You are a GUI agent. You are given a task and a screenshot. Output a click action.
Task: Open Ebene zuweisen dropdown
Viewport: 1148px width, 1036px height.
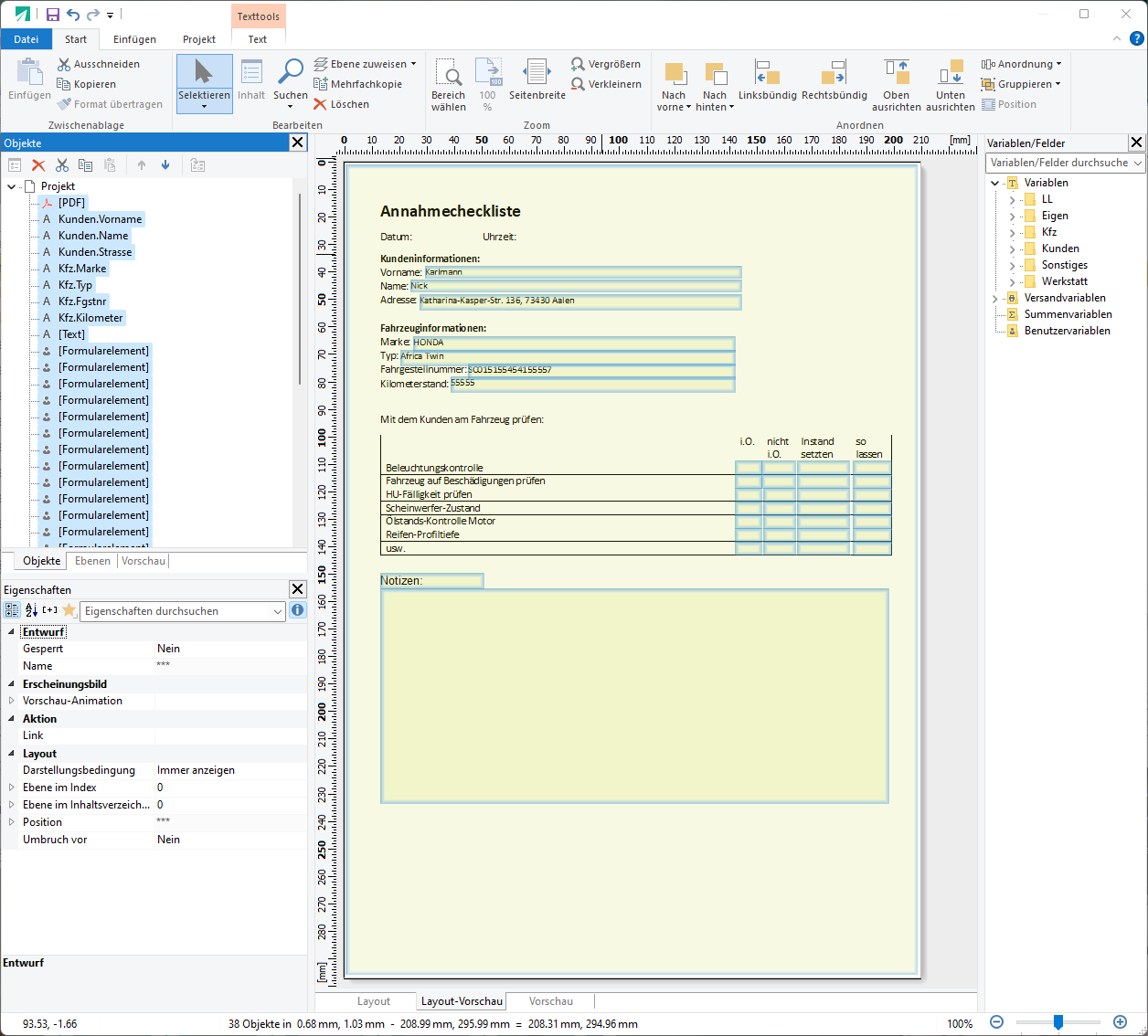coord(365,64)
